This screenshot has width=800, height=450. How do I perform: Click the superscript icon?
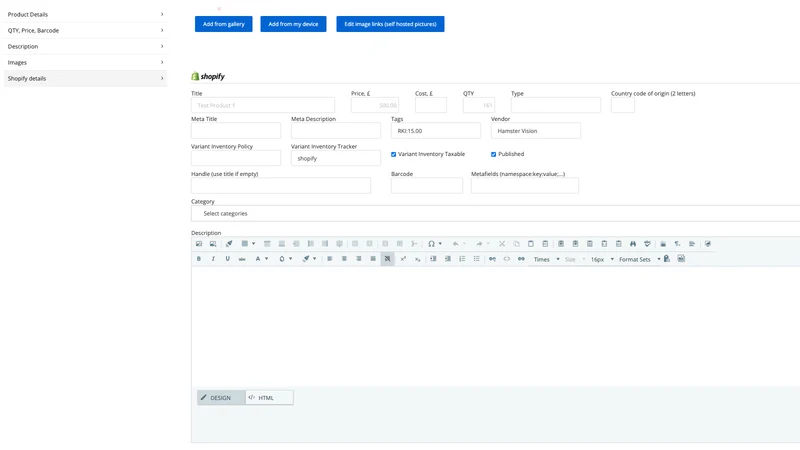403,259
